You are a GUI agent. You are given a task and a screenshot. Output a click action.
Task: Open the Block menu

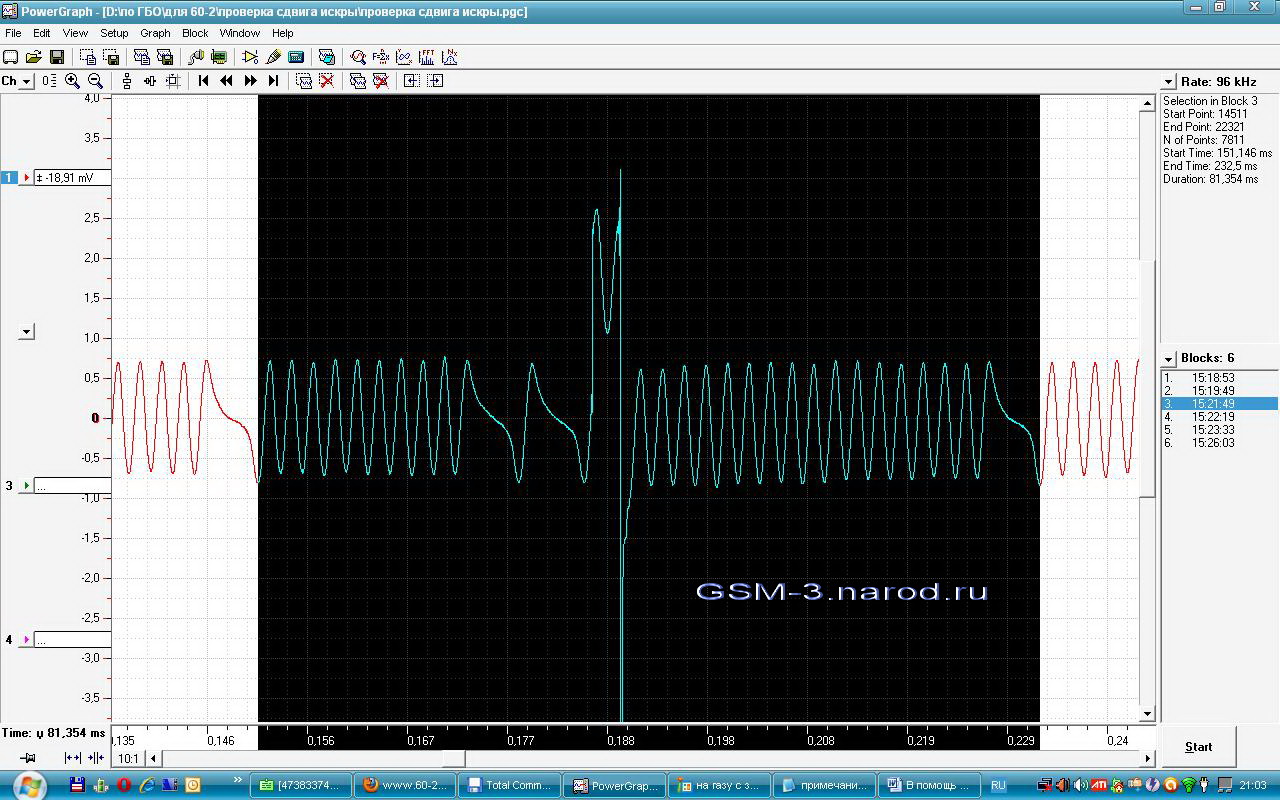tap(195, 33)
